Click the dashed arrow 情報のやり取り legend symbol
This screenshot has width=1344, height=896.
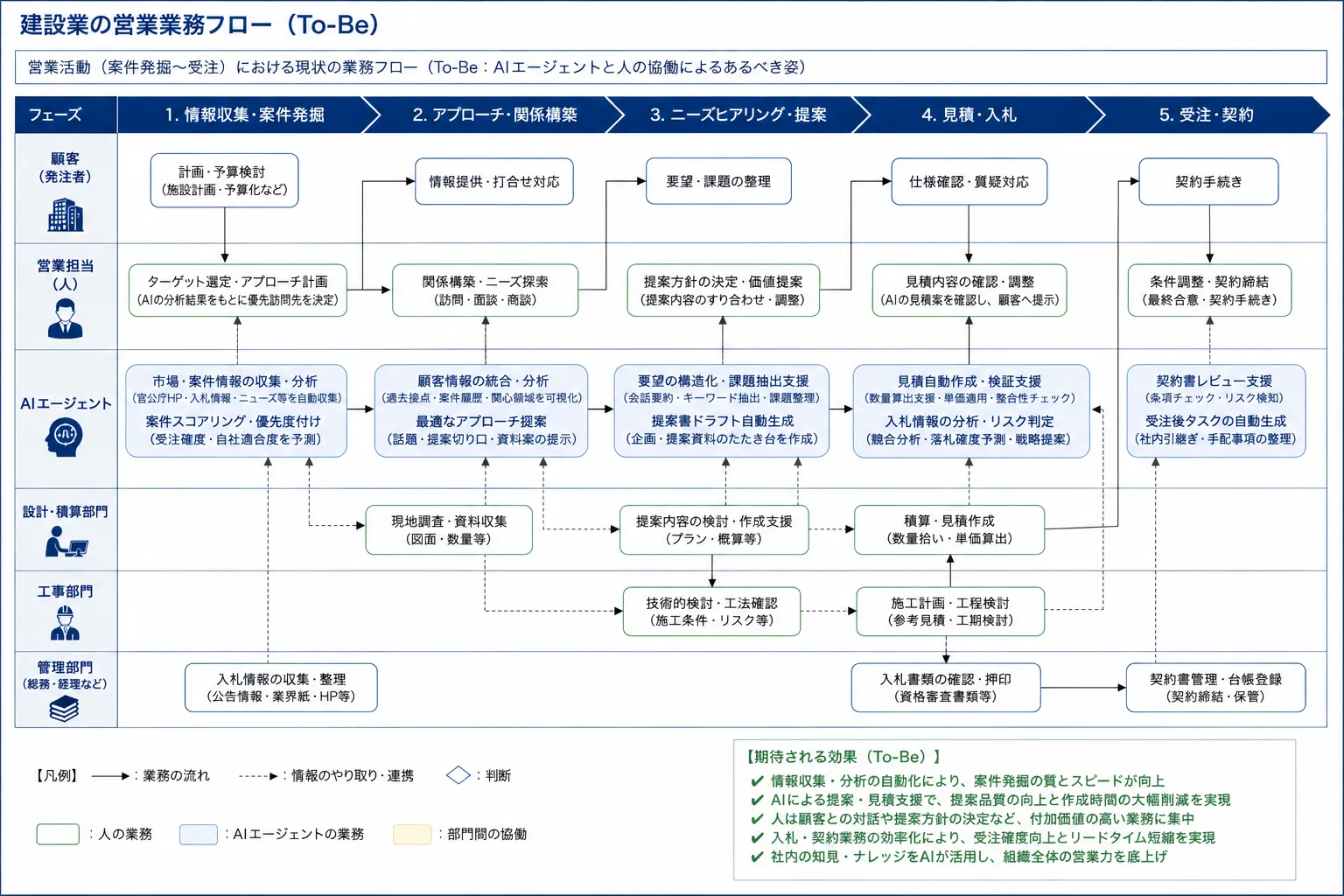click(x=259, y=776)
